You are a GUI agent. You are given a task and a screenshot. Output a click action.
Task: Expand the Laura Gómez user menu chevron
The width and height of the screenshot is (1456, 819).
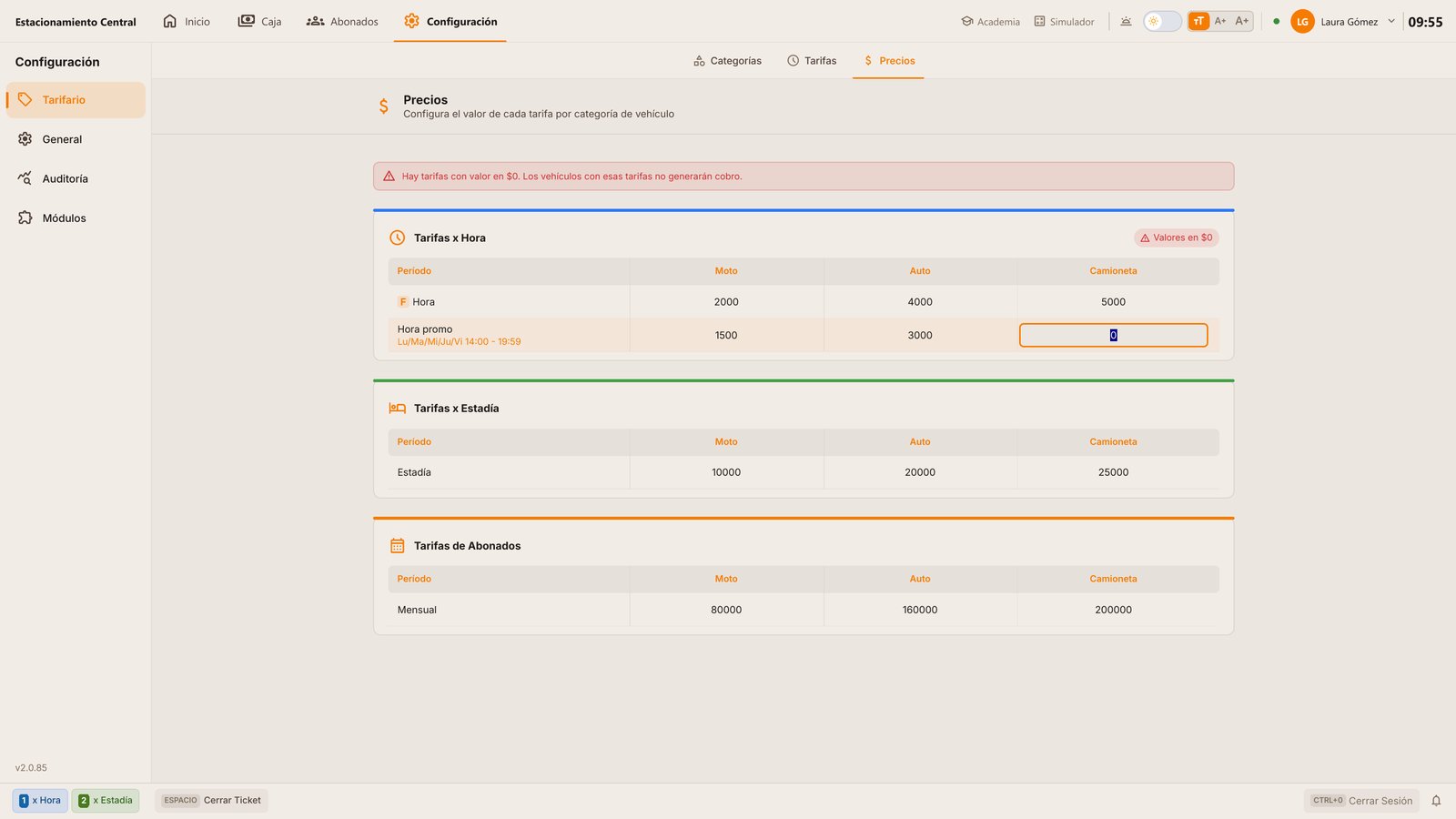point(1391,21)
